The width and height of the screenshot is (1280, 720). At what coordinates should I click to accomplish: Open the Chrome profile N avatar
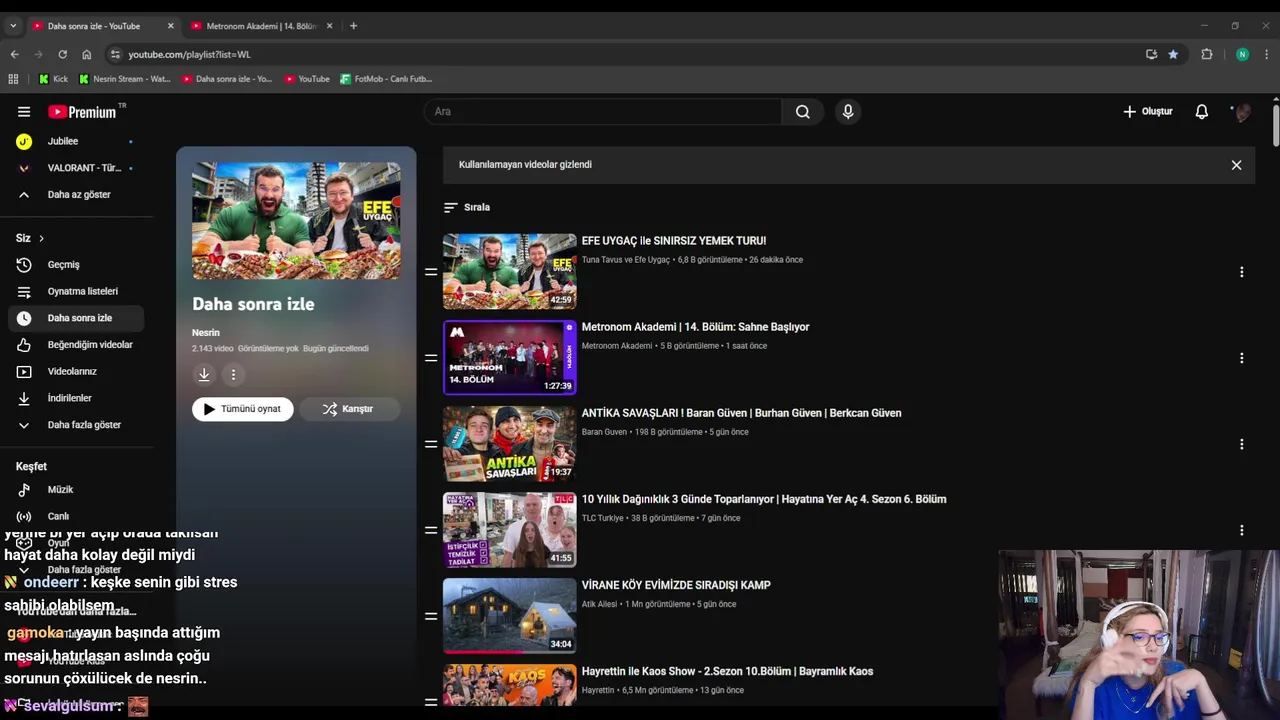click(x=1242, y=54)
